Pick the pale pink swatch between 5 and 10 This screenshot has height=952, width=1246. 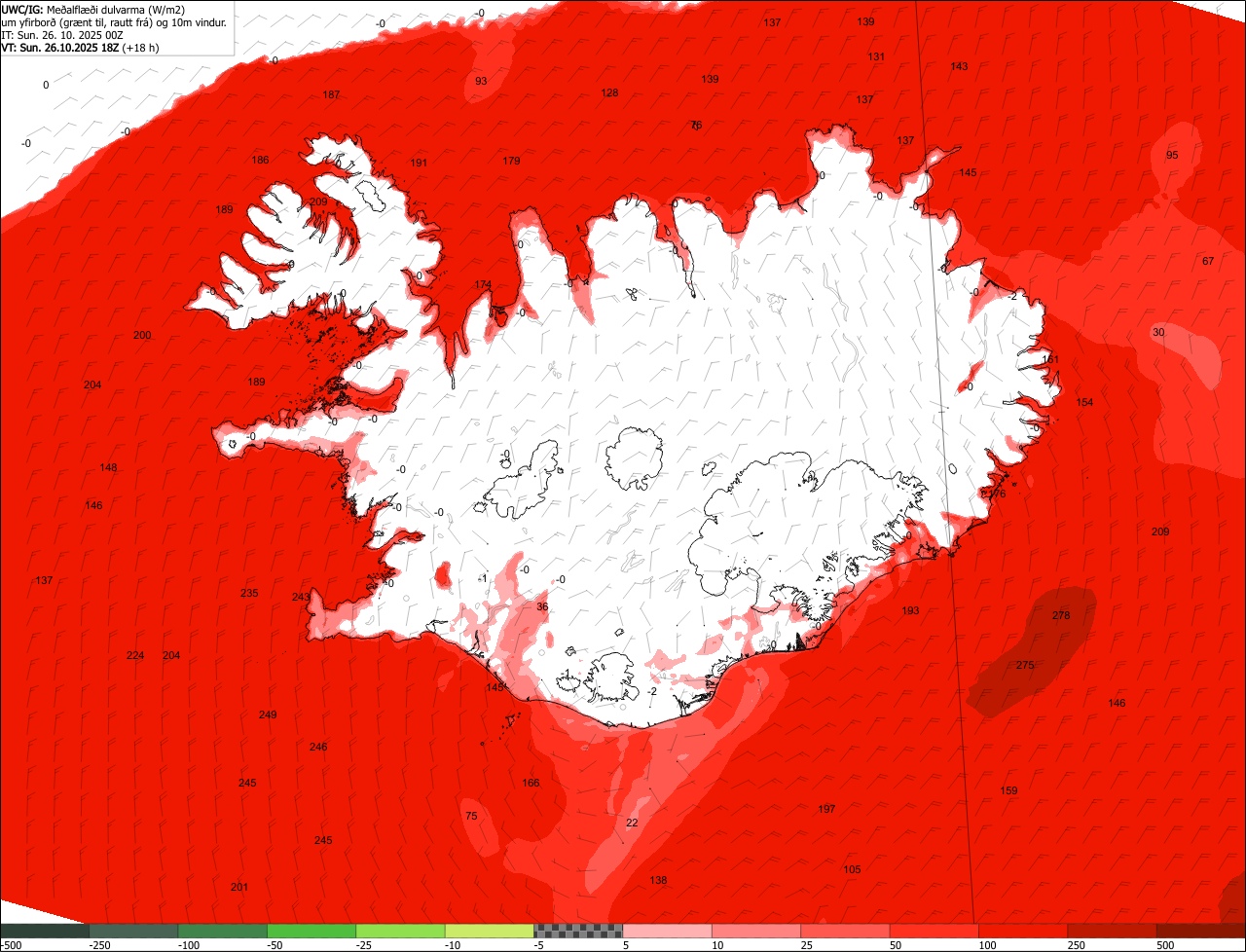click(x=668, y=931)
